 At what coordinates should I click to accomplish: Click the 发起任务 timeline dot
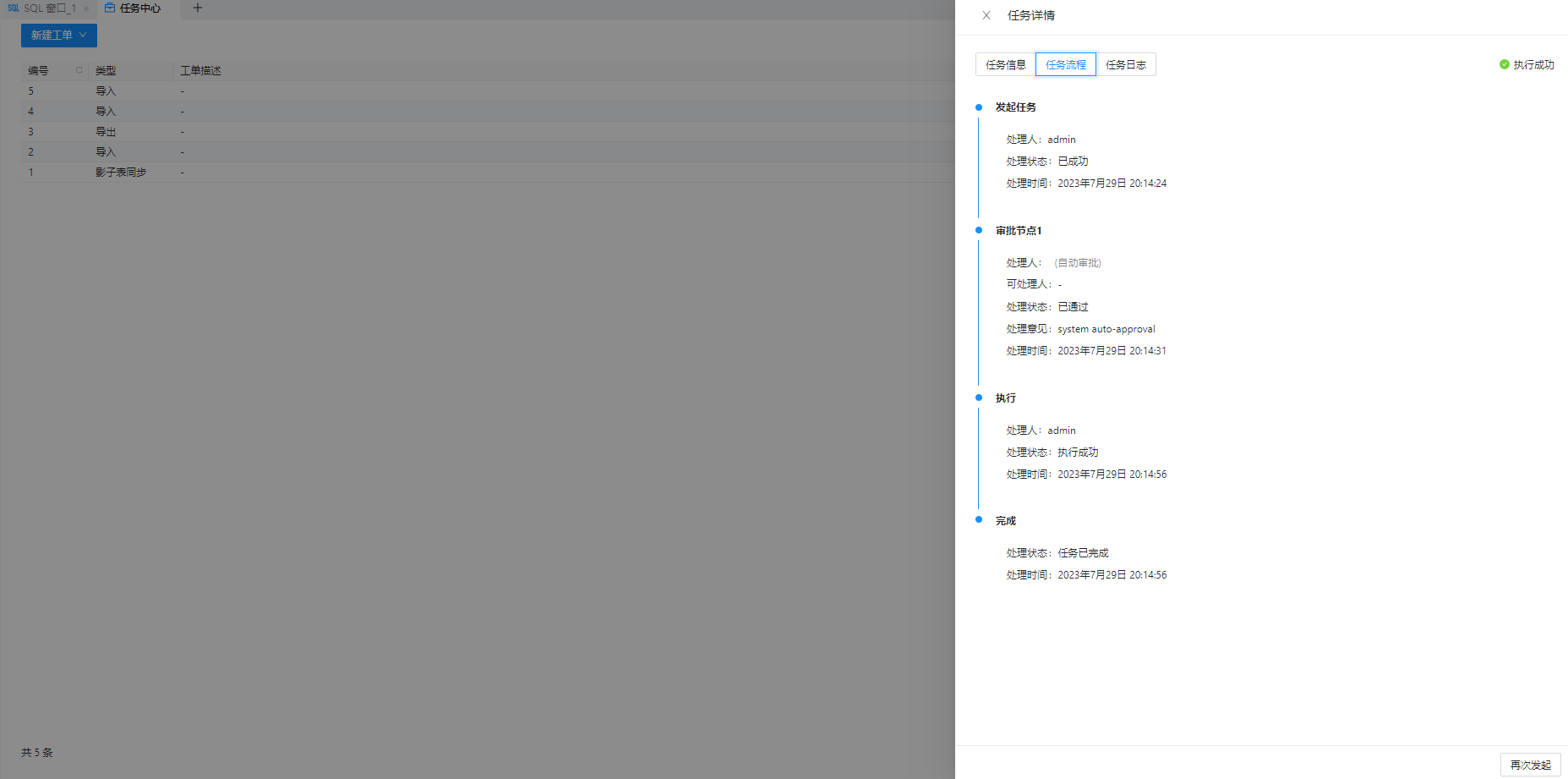(x=979, y=107)
